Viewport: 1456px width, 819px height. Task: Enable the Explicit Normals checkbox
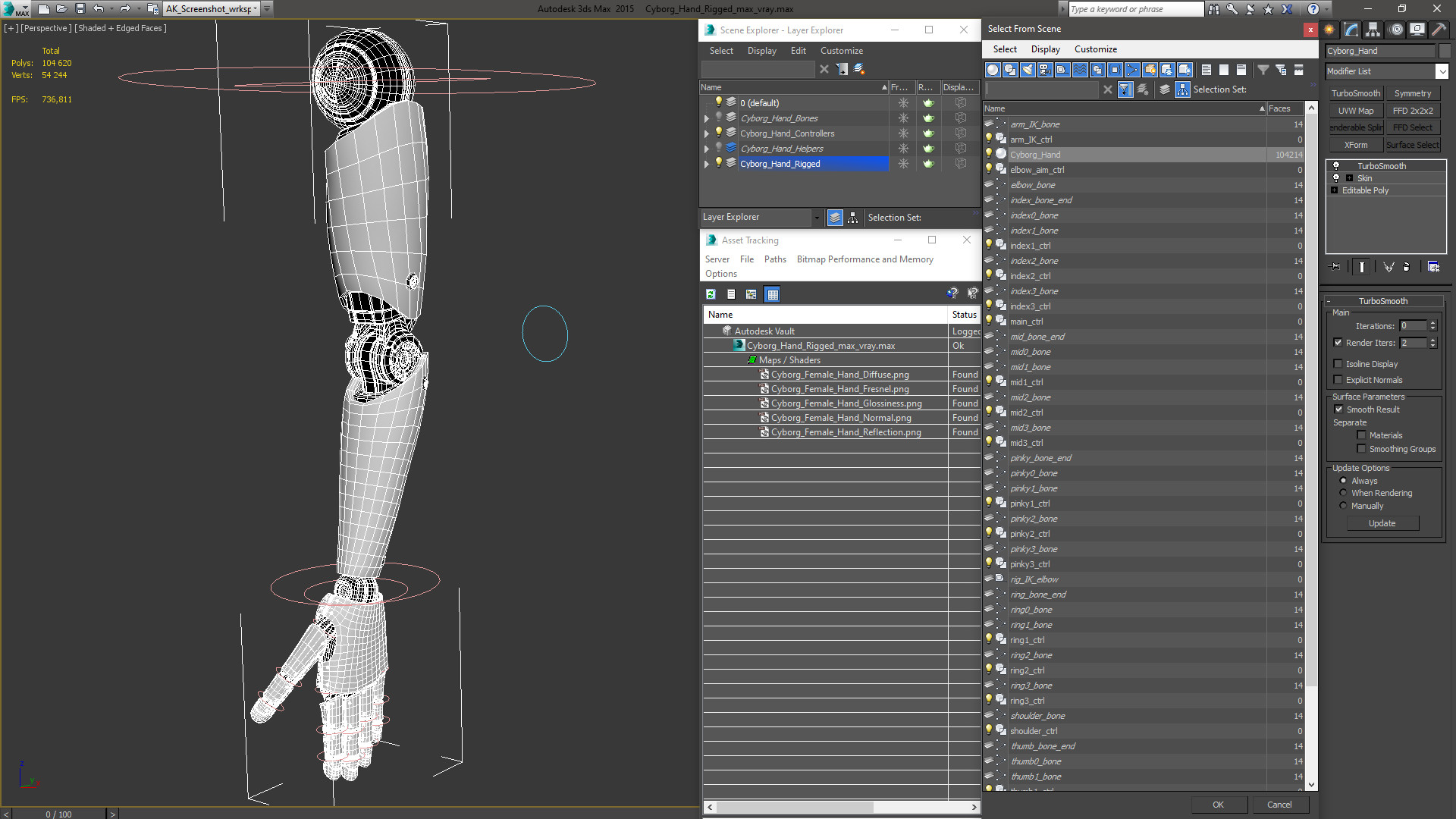point(1338,380)
